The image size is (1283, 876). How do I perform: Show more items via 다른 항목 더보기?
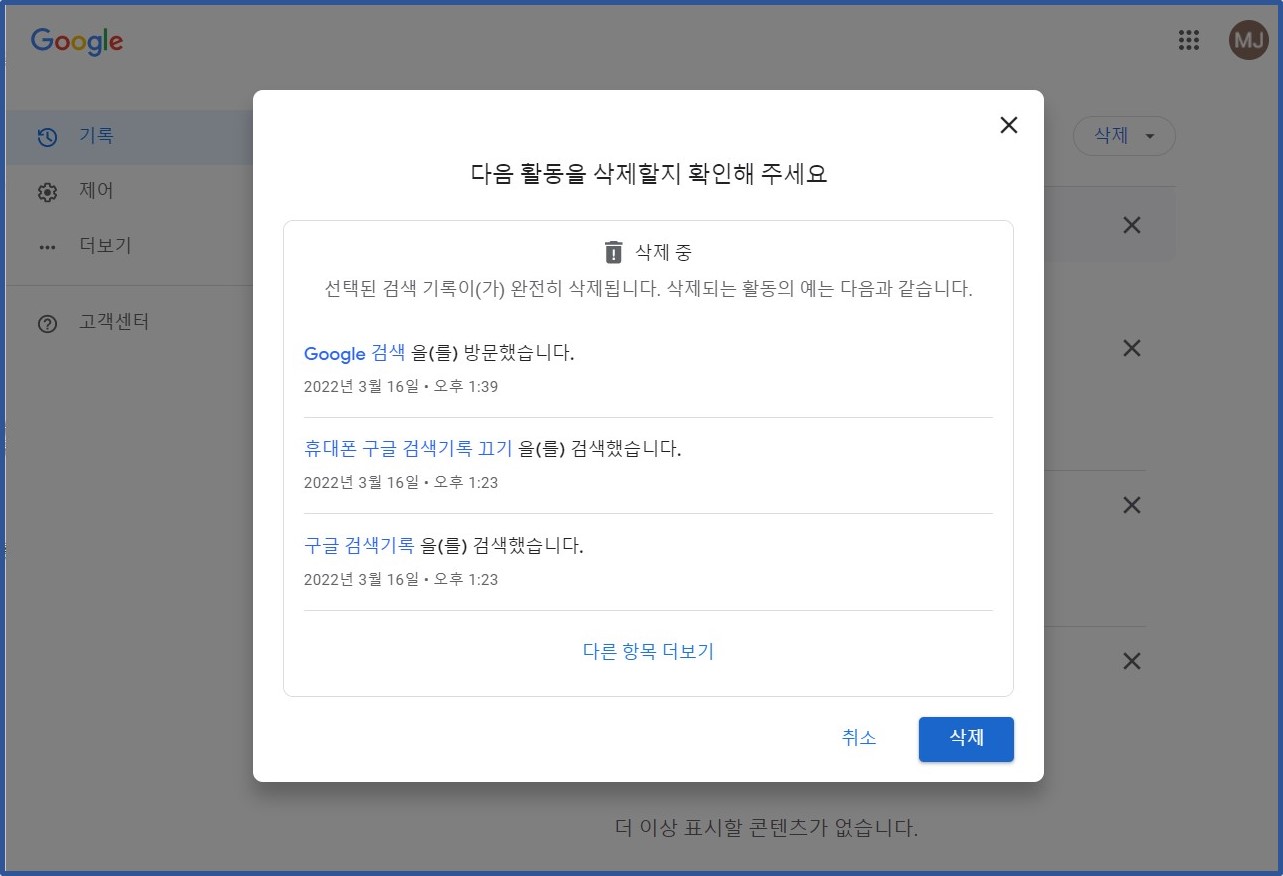[648, 652]
